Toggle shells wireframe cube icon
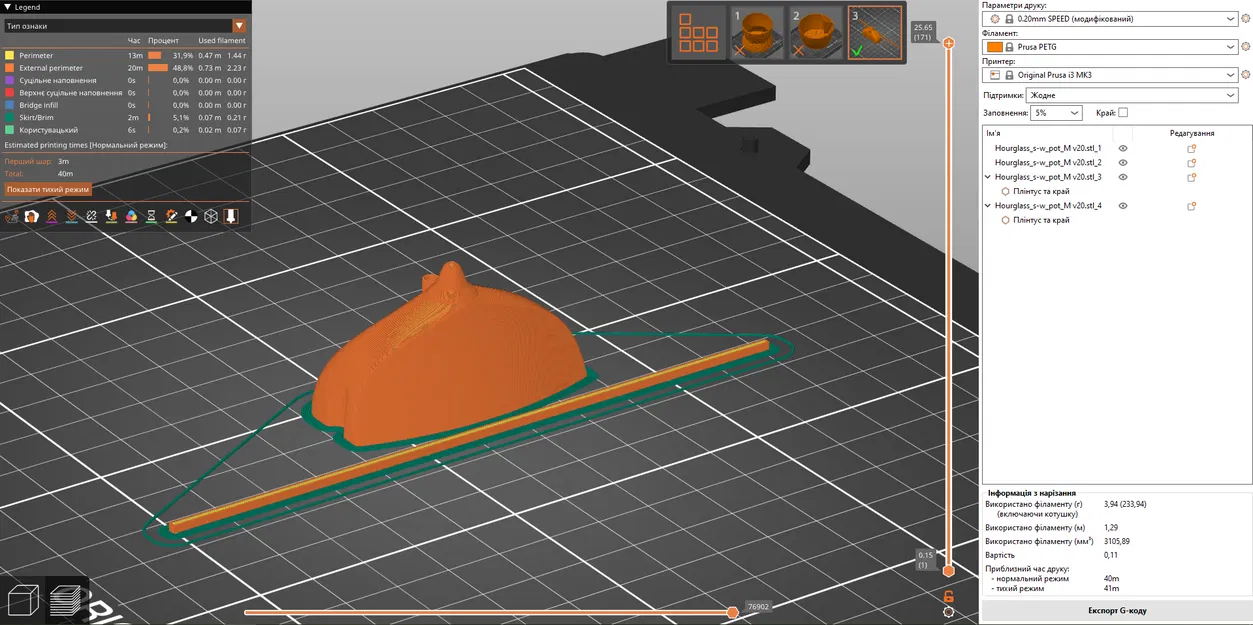Image resolution: width=1253 pixels, height=625 pixels. click(211, 216)
